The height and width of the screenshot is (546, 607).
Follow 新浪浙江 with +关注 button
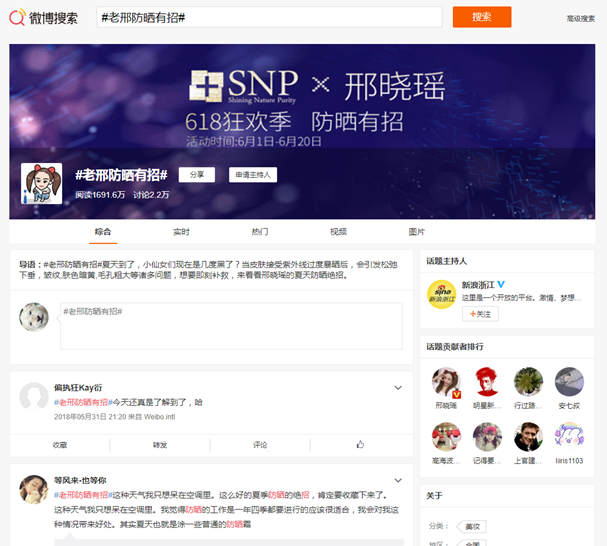click(480, 314)
